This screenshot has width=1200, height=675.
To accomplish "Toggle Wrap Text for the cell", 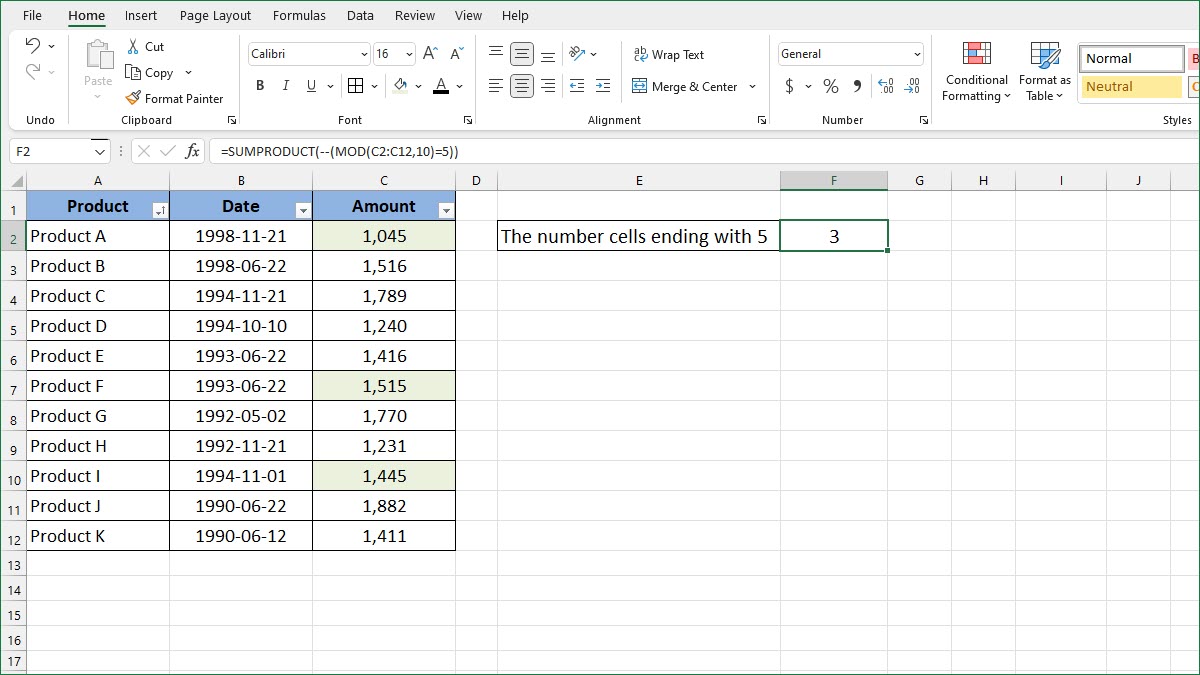I will (668, 55).
